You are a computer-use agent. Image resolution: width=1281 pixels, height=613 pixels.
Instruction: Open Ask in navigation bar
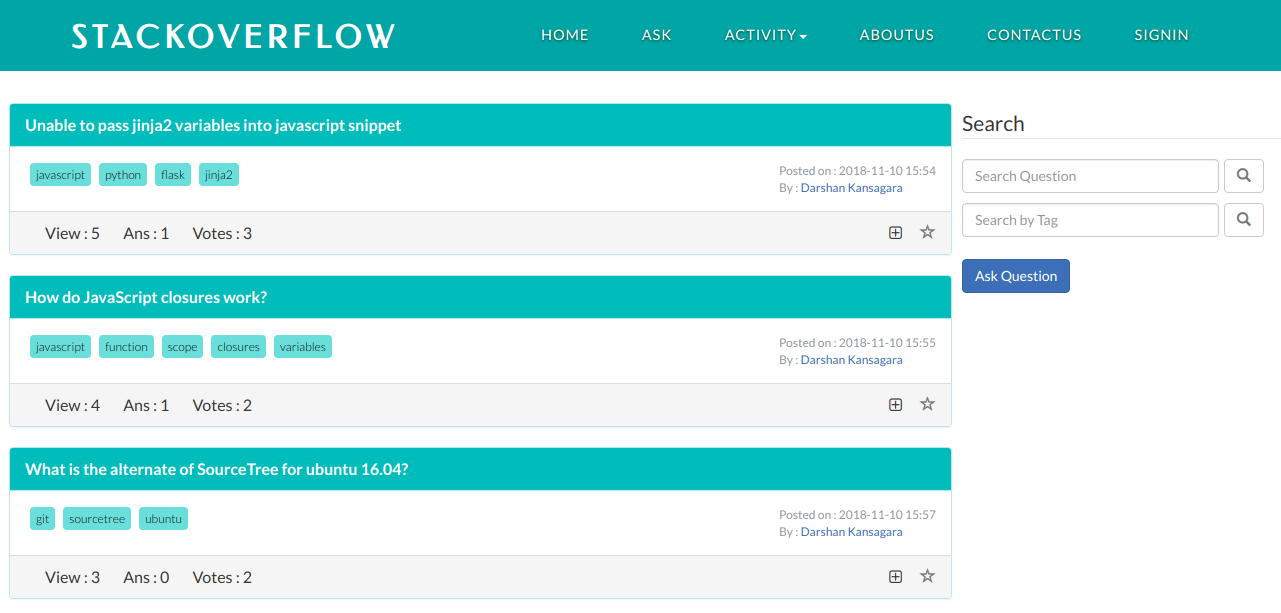[x=657, y=35]
